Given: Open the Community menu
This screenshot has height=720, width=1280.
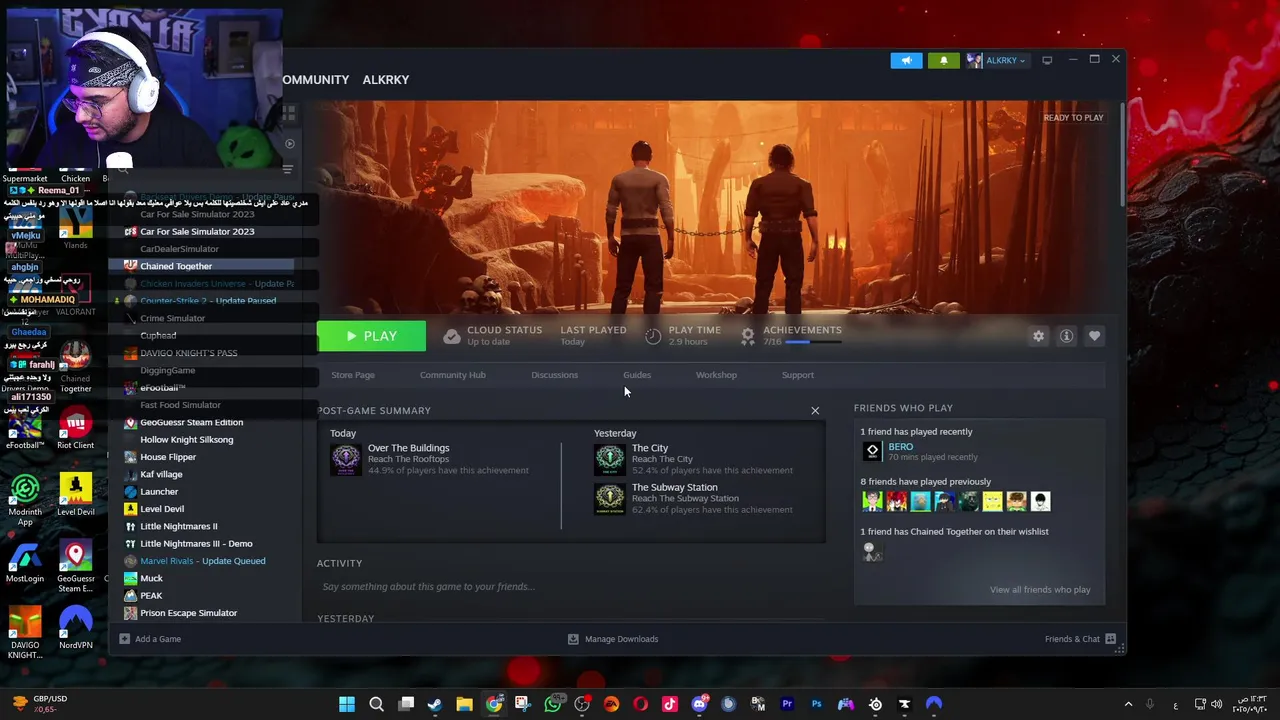Looking at the screenshot, I should (315, 80).
